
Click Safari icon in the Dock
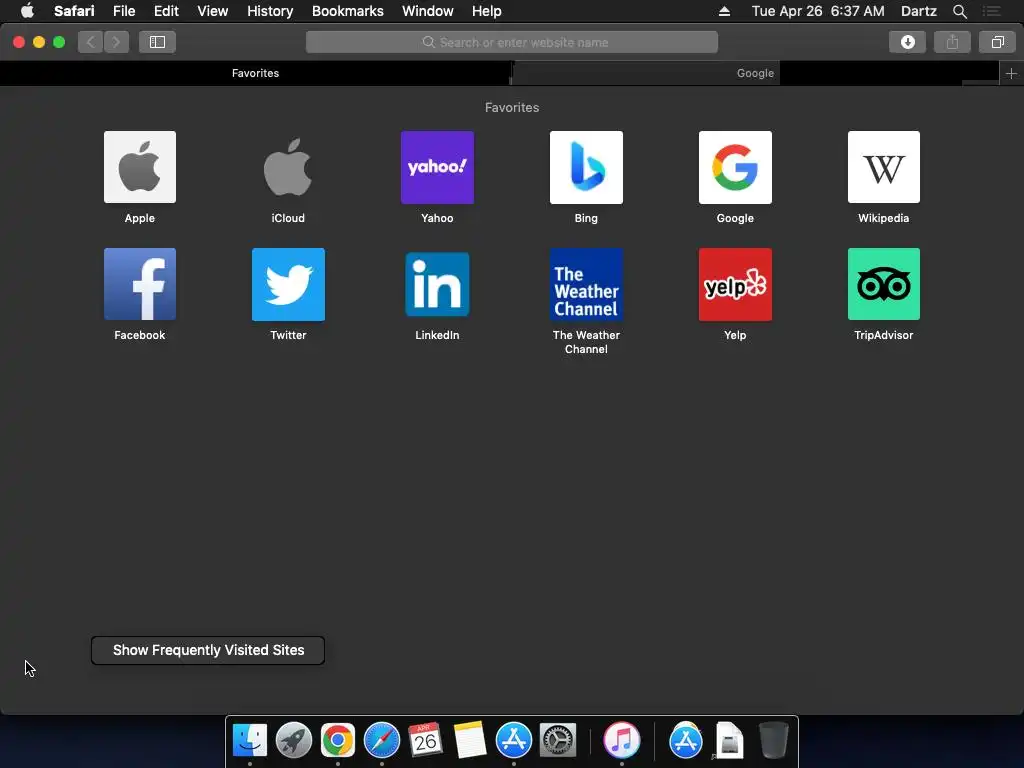click(x=381, y=740)
